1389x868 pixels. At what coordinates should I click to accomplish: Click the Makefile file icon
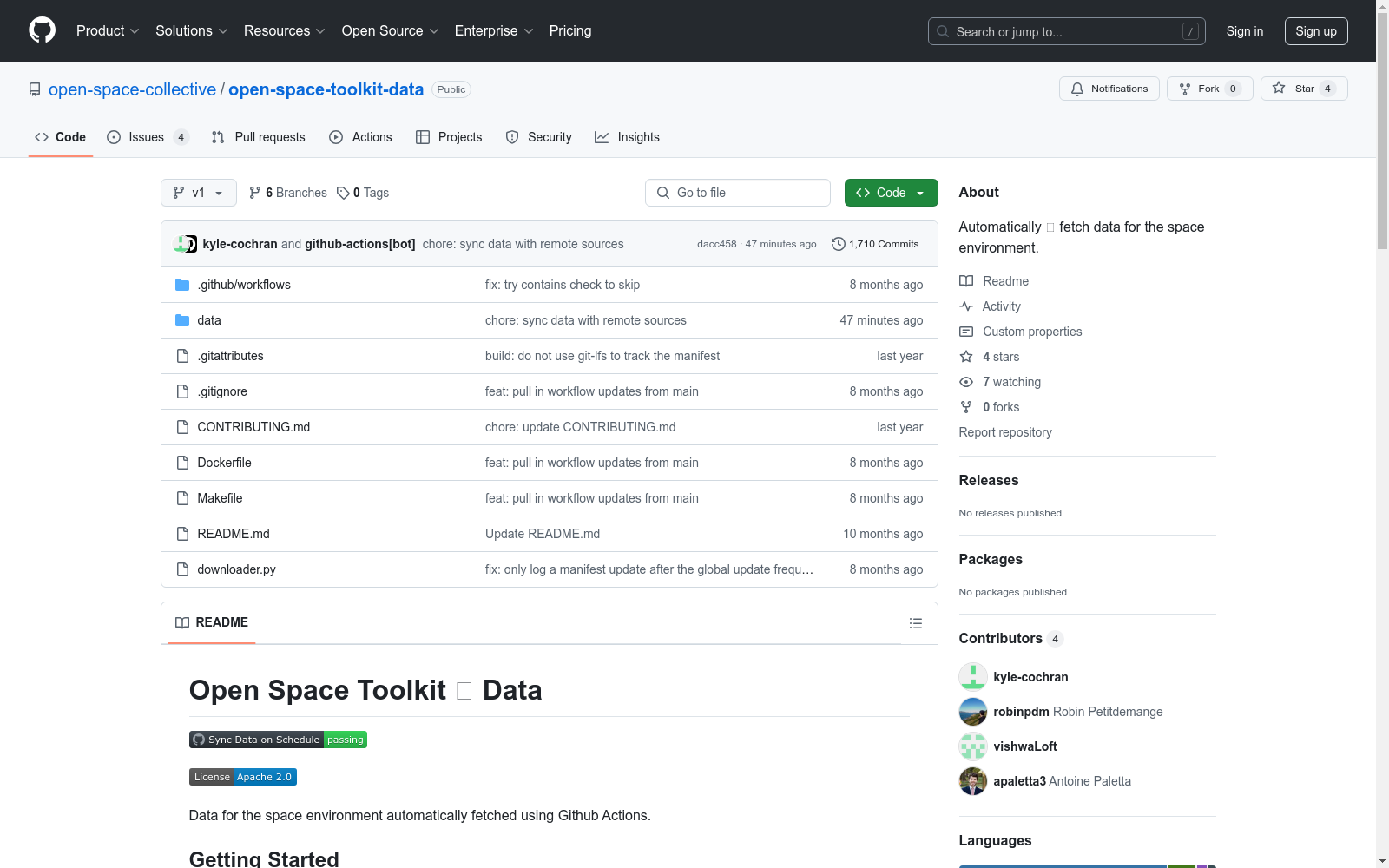click(182, 498)
